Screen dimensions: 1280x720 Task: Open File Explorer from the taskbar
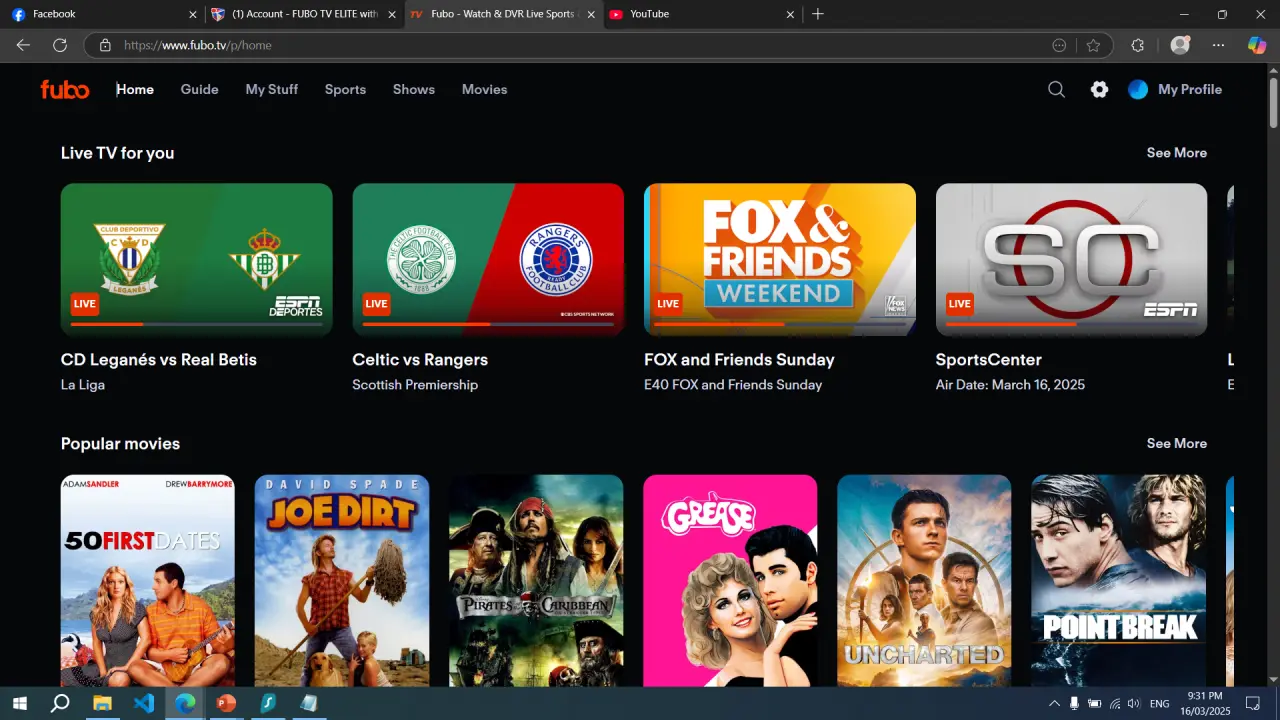pos(102,703)
